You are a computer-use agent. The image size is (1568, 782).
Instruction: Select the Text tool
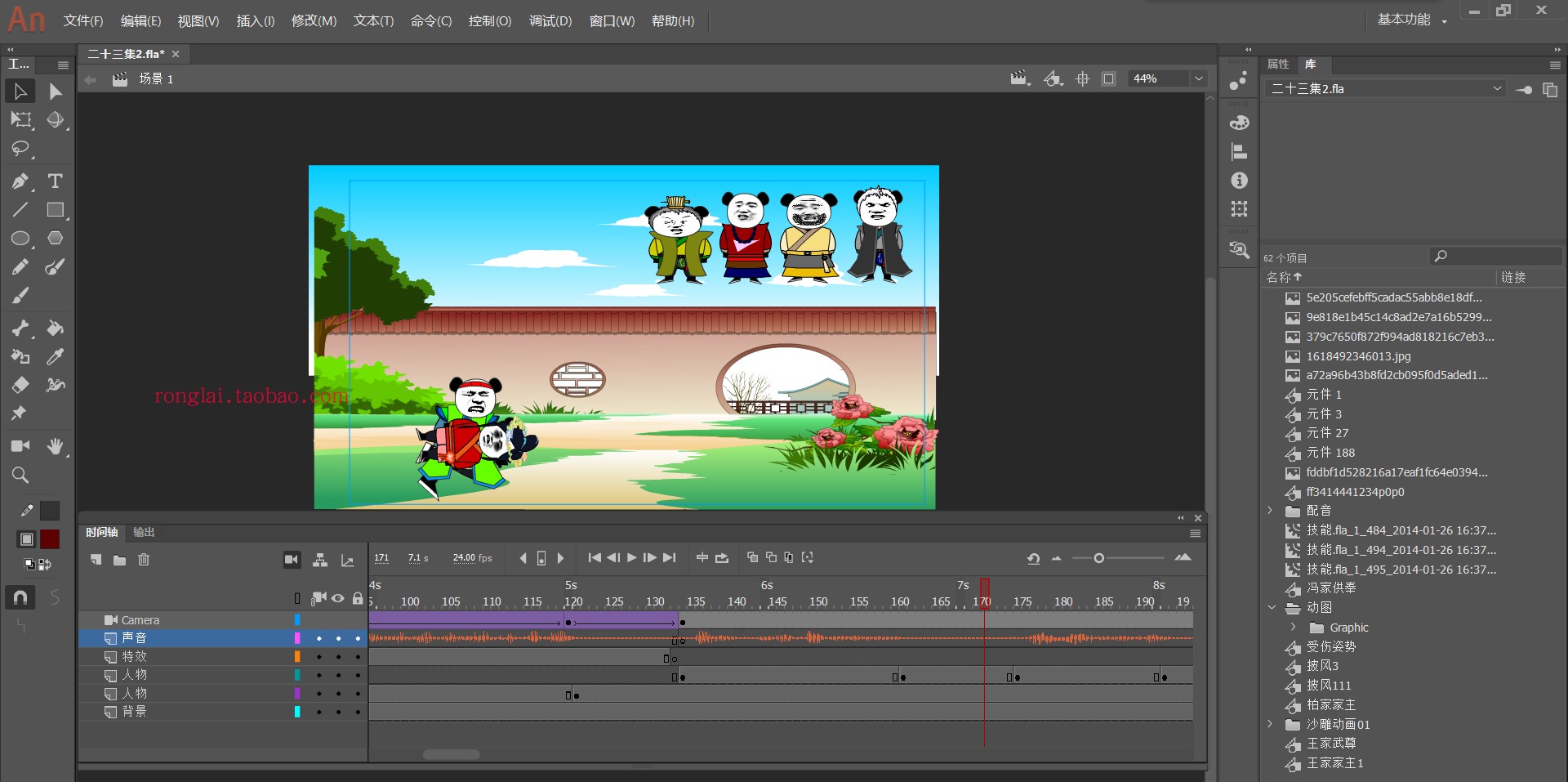55,181
